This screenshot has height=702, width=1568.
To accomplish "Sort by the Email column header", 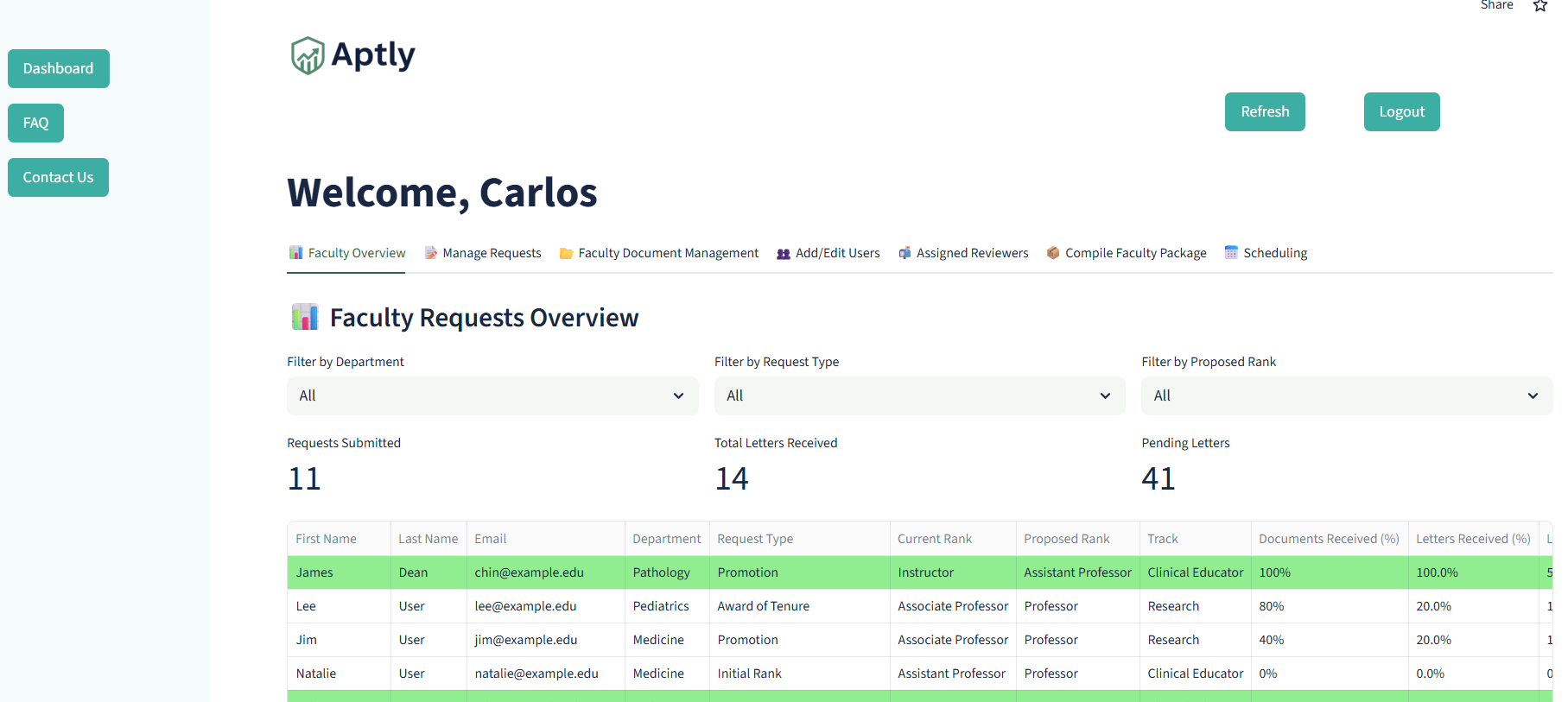I will tap(545, 539).
